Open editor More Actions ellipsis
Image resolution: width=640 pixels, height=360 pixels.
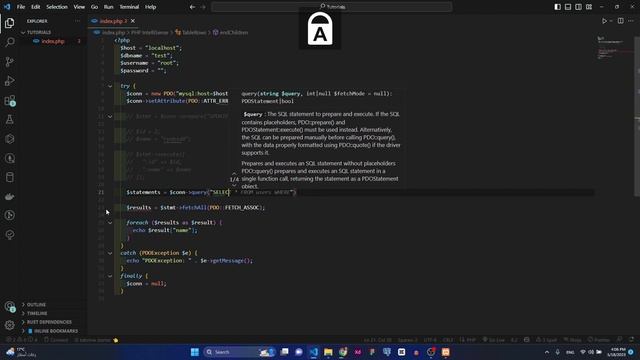click(x=631, y=21)
